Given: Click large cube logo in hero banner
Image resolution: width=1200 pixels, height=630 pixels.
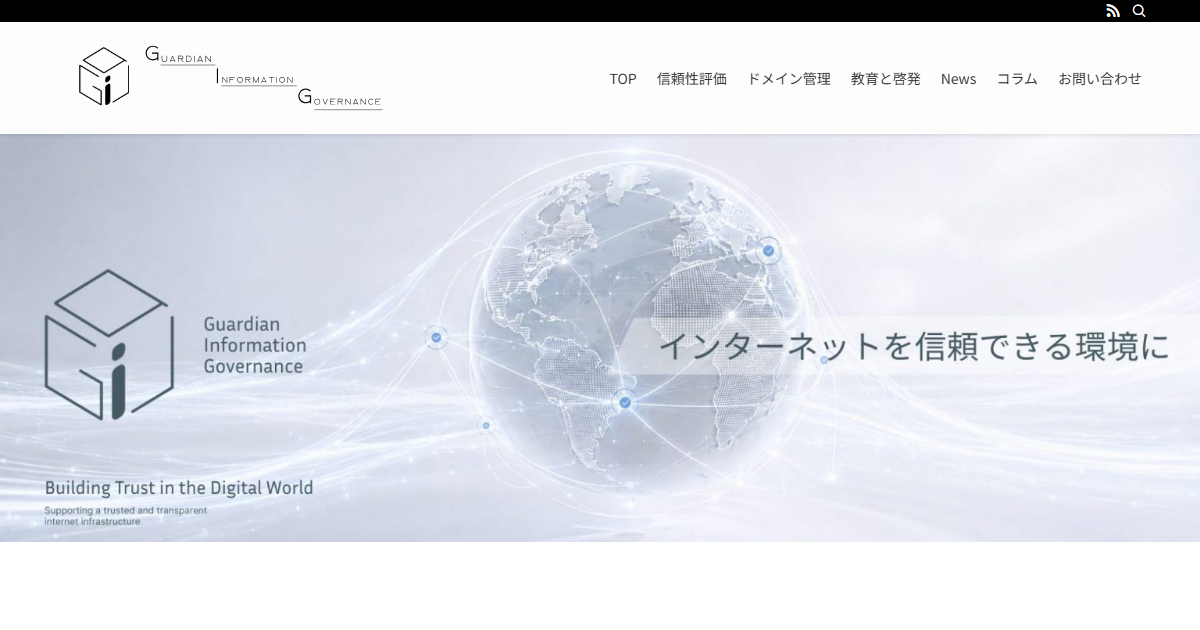Looking at the screenshot, I should [109, 345].
